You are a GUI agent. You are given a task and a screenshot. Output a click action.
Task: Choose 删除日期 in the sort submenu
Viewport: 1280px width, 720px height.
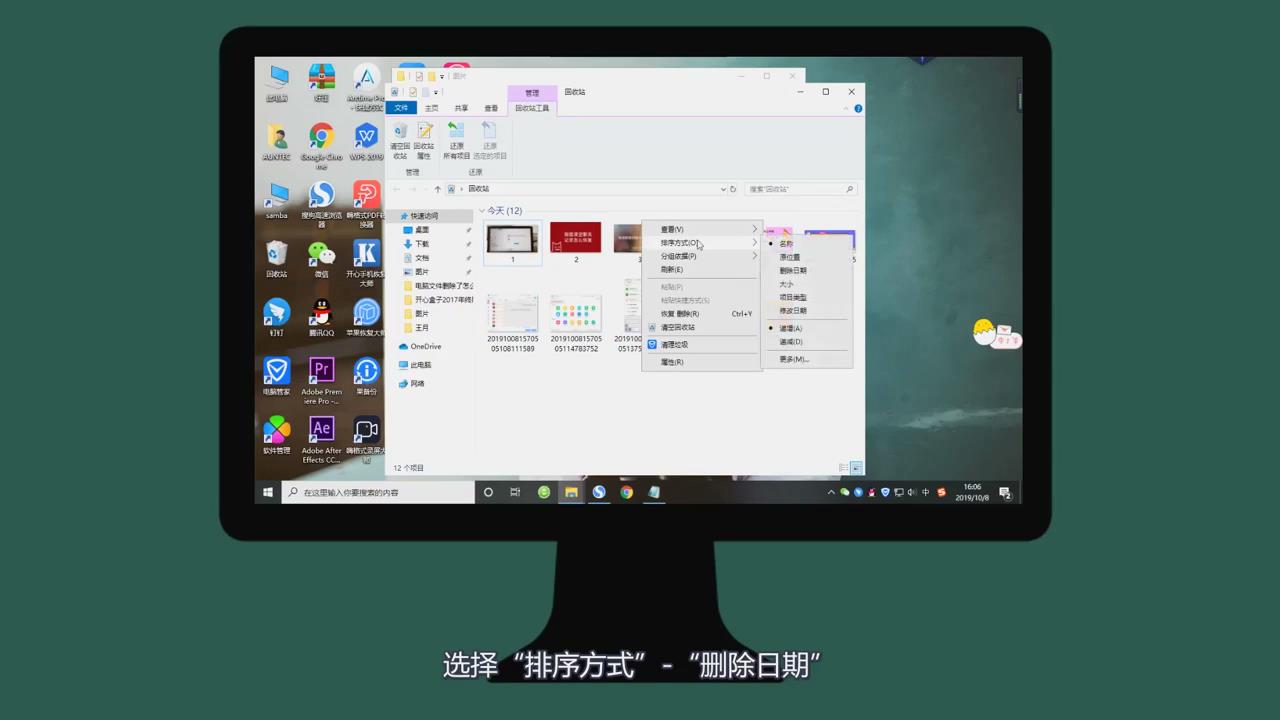coord(792,270)
